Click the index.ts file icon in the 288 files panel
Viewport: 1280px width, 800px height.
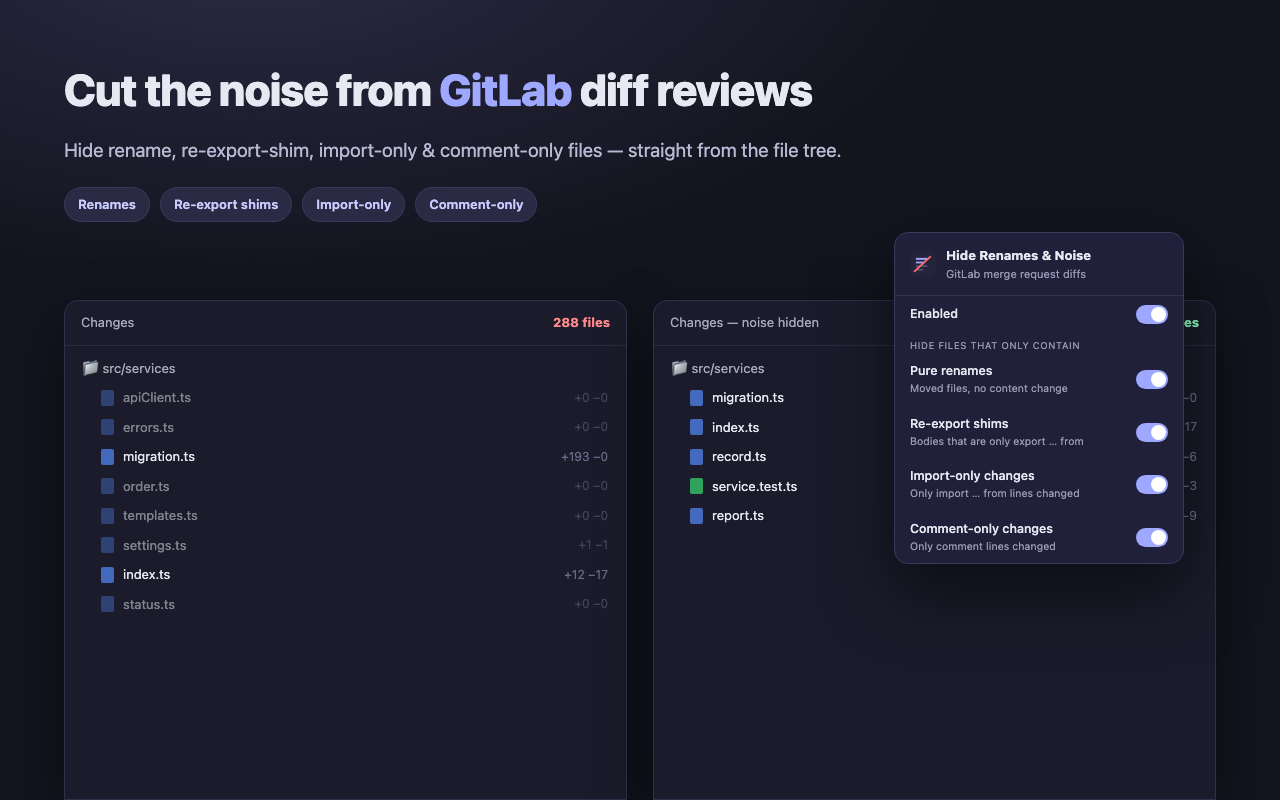point(107,575)
